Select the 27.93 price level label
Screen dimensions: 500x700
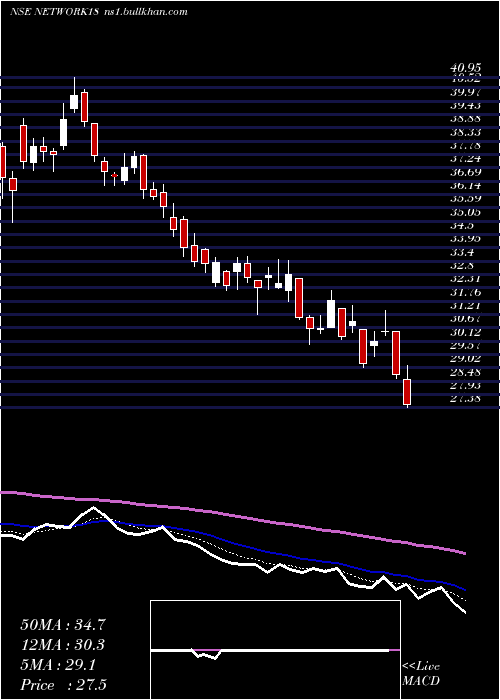(466, 385)
